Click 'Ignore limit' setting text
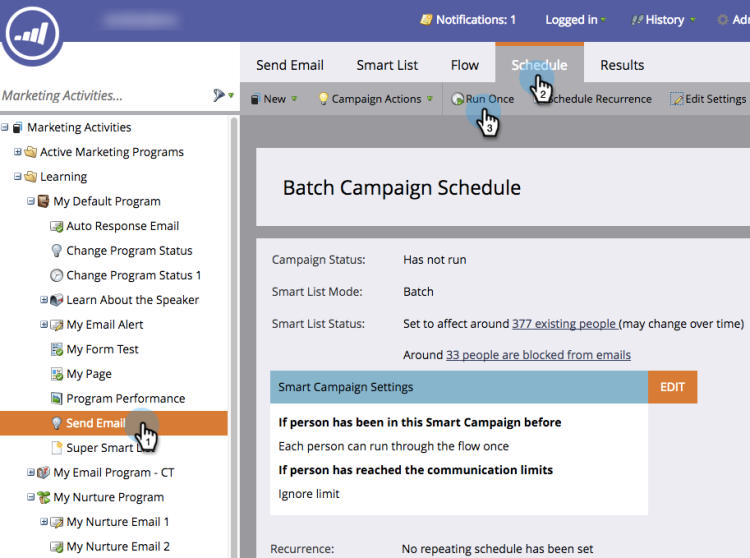The height and width of the screenshot is (558, 750). [x=309, y=494]
